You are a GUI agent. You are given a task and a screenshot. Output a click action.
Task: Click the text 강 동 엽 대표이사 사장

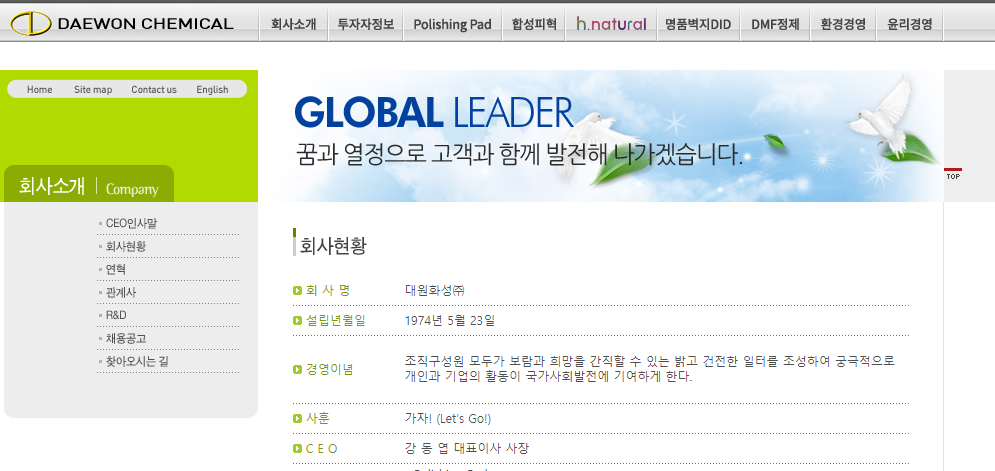[x=467, y=448]
